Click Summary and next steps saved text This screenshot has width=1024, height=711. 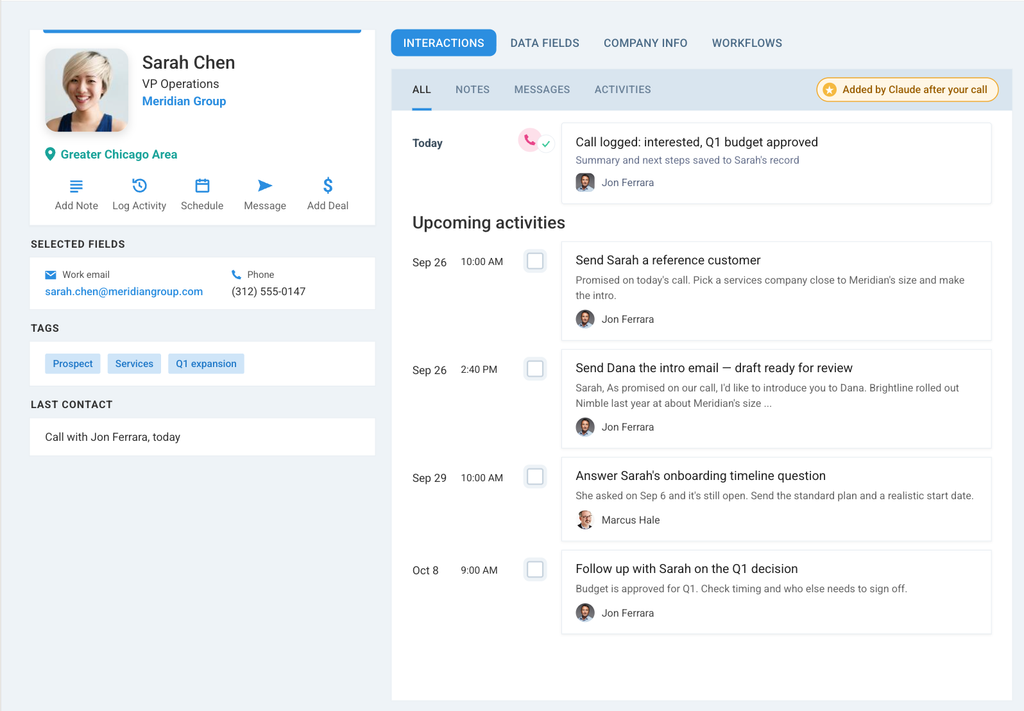pyautogui.click(x=687, y=160)
